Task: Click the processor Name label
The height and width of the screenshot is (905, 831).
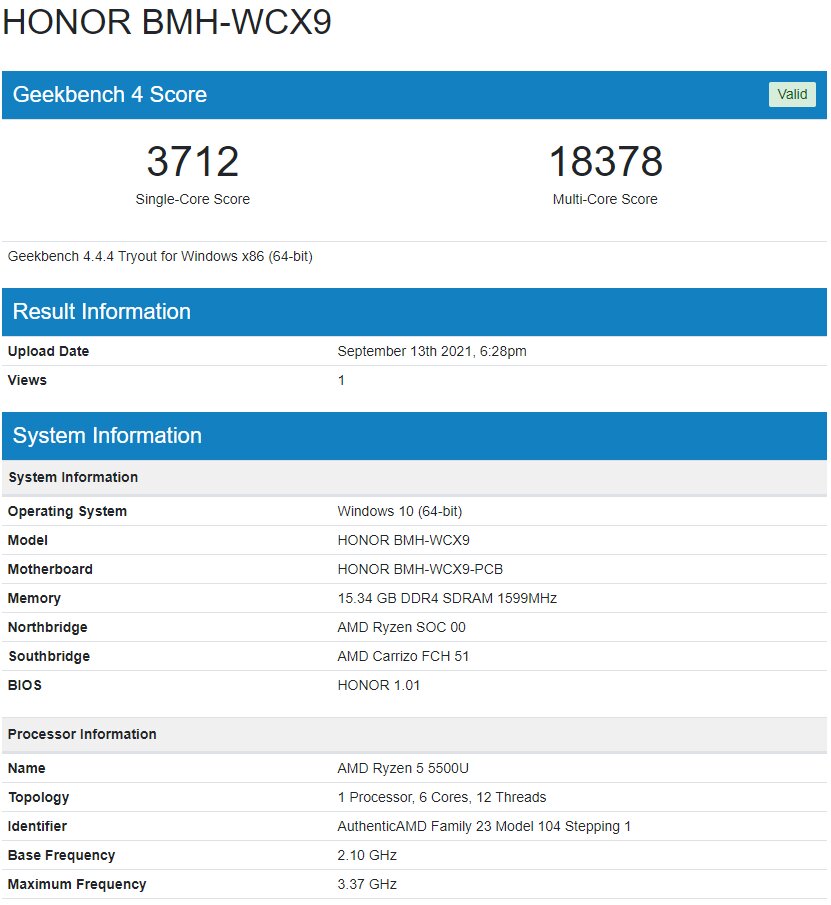Action: pos(27,768)
